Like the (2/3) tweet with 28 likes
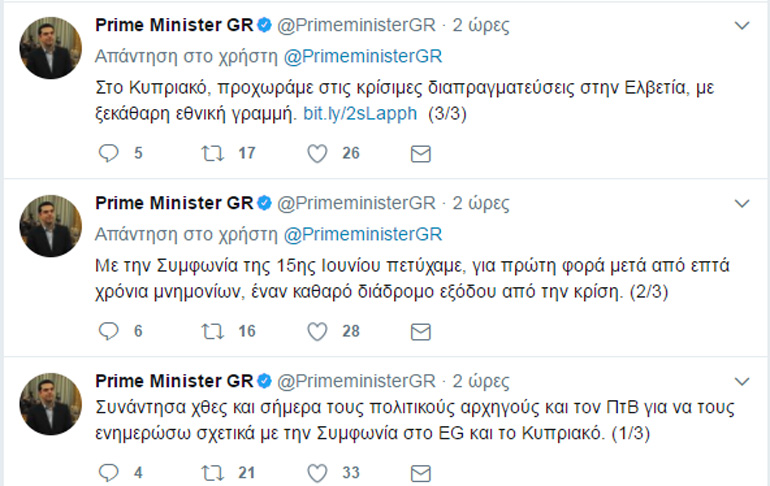The image size is (770, 486). click(317, 331)
